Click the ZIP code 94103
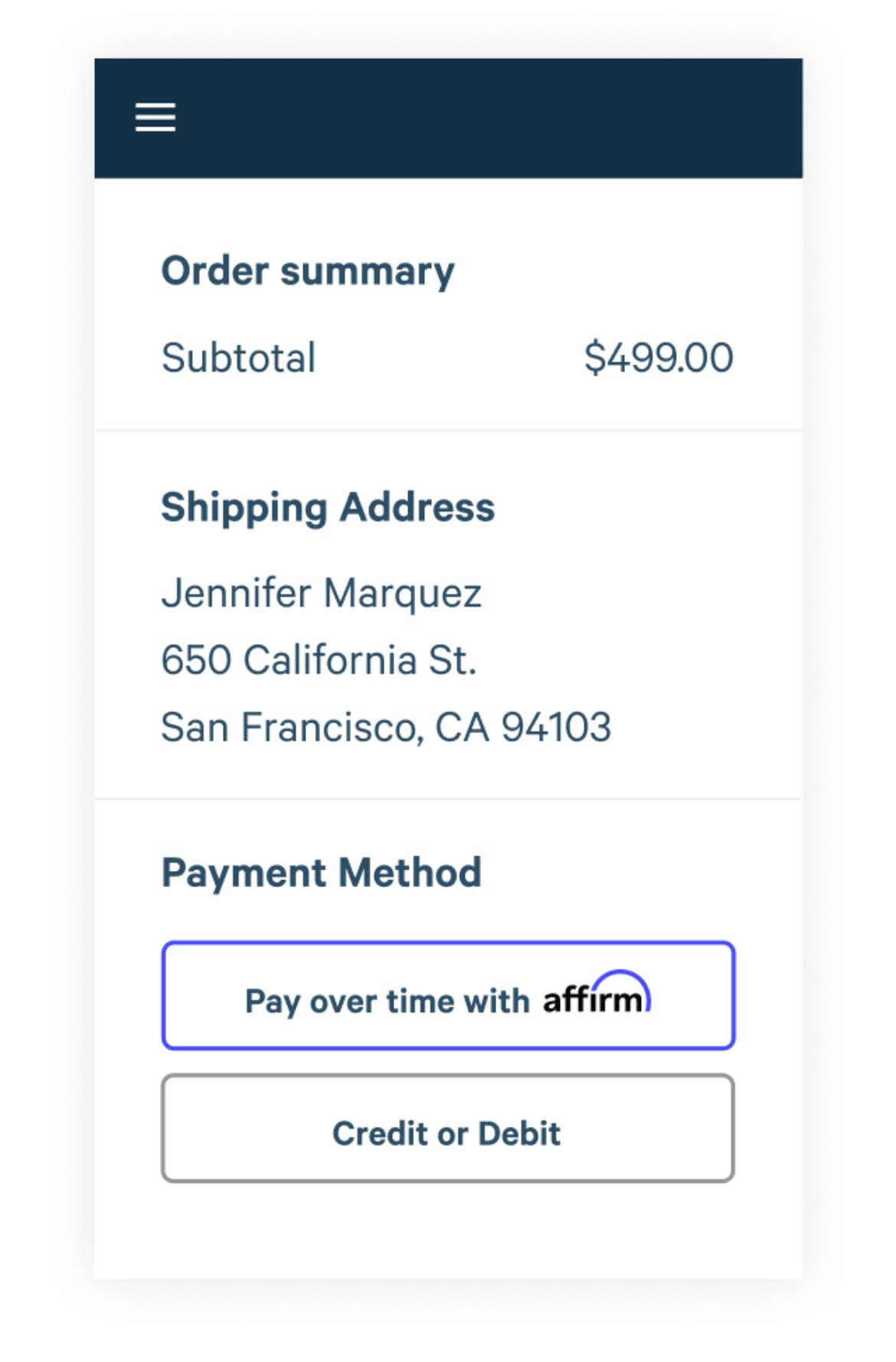 click(556, 727)
